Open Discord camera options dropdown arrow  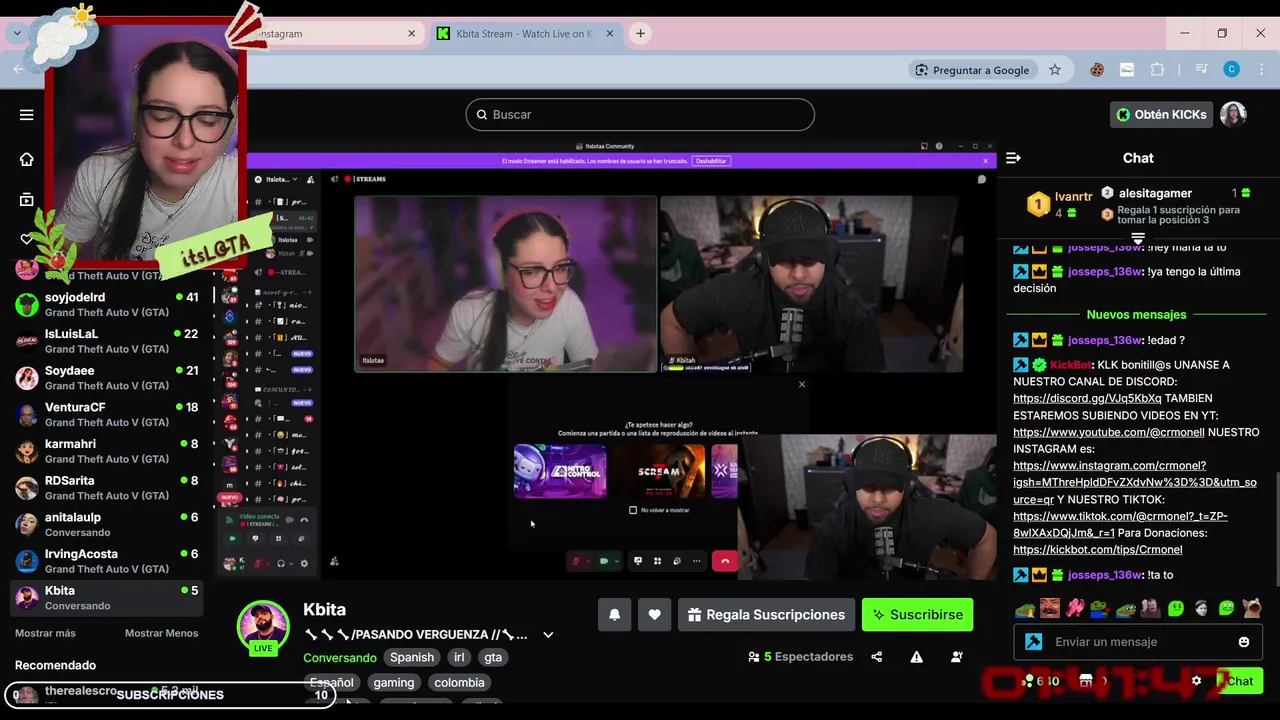(x=617, y=561)
